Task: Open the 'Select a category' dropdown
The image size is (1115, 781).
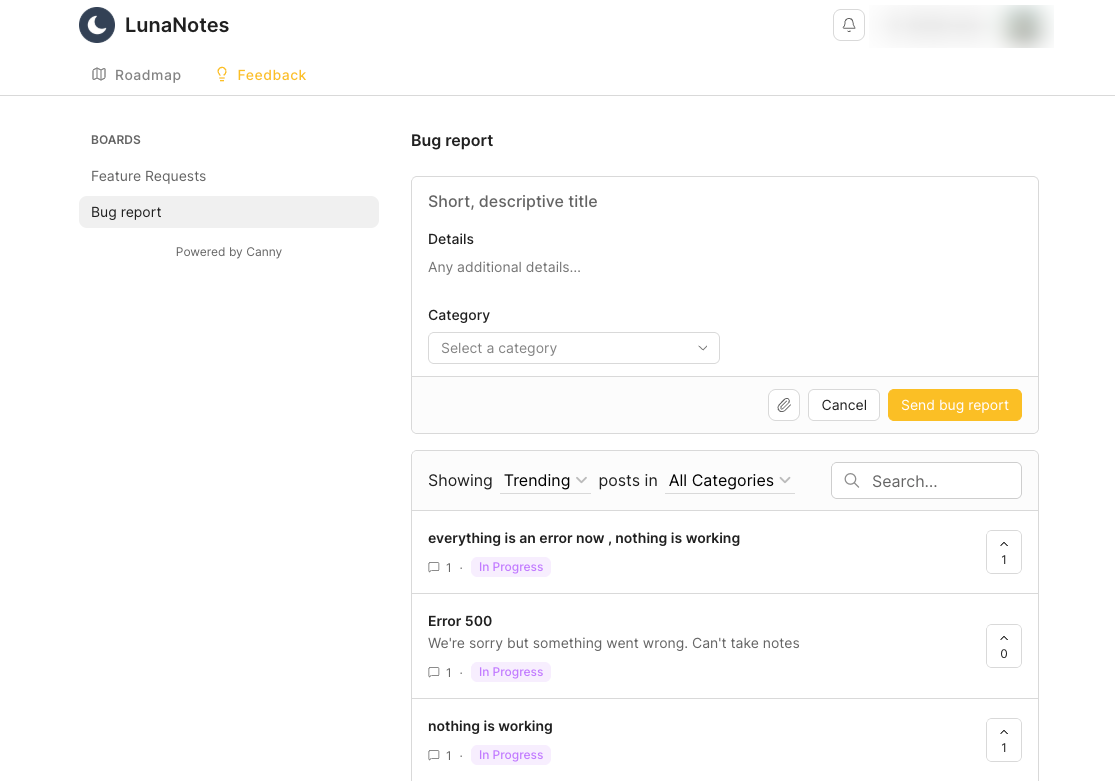Action: [573, 348]
